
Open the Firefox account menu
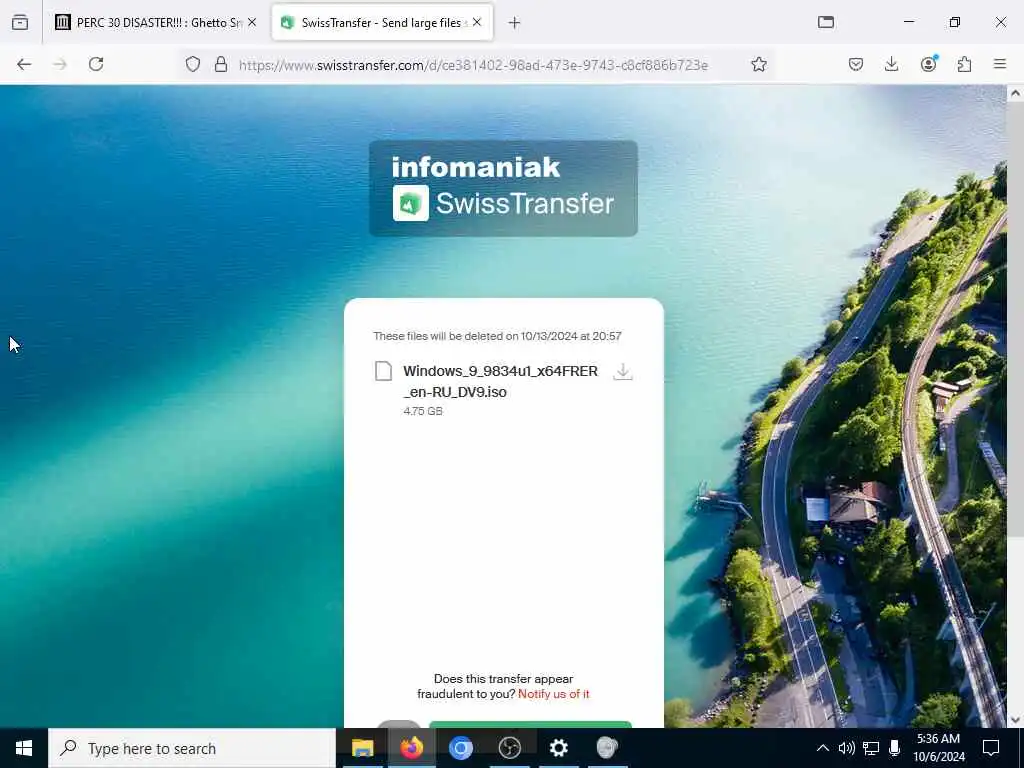[929, 63]
